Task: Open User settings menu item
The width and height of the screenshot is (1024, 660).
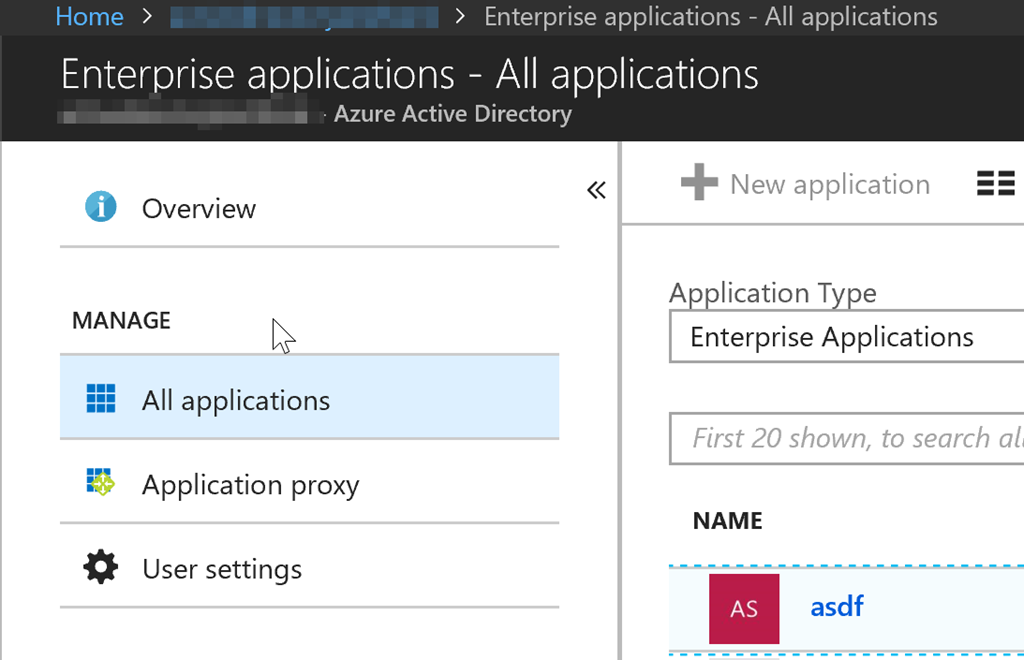Action: pyautogui.click(x=310, y=566)
